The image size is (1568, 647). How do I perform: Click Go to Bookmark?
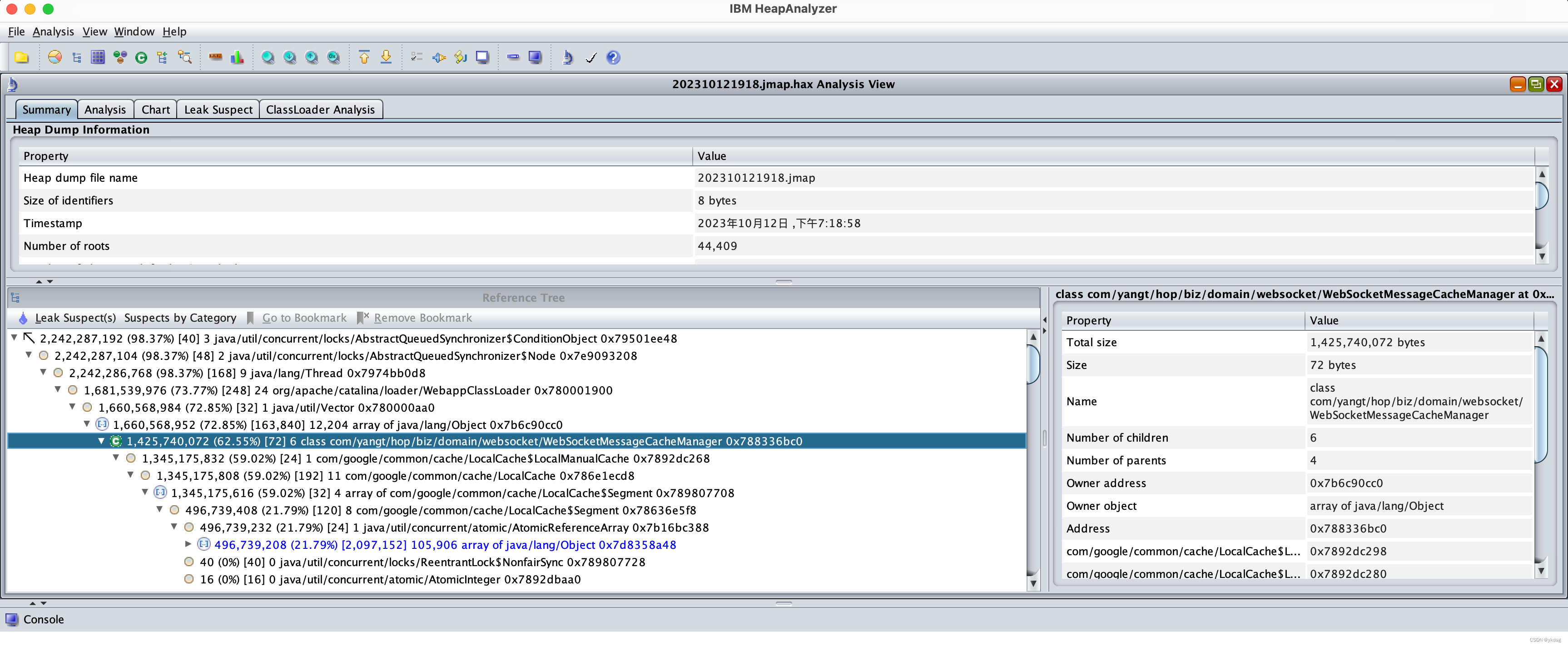pyautogui.click(x=297, y=318)
